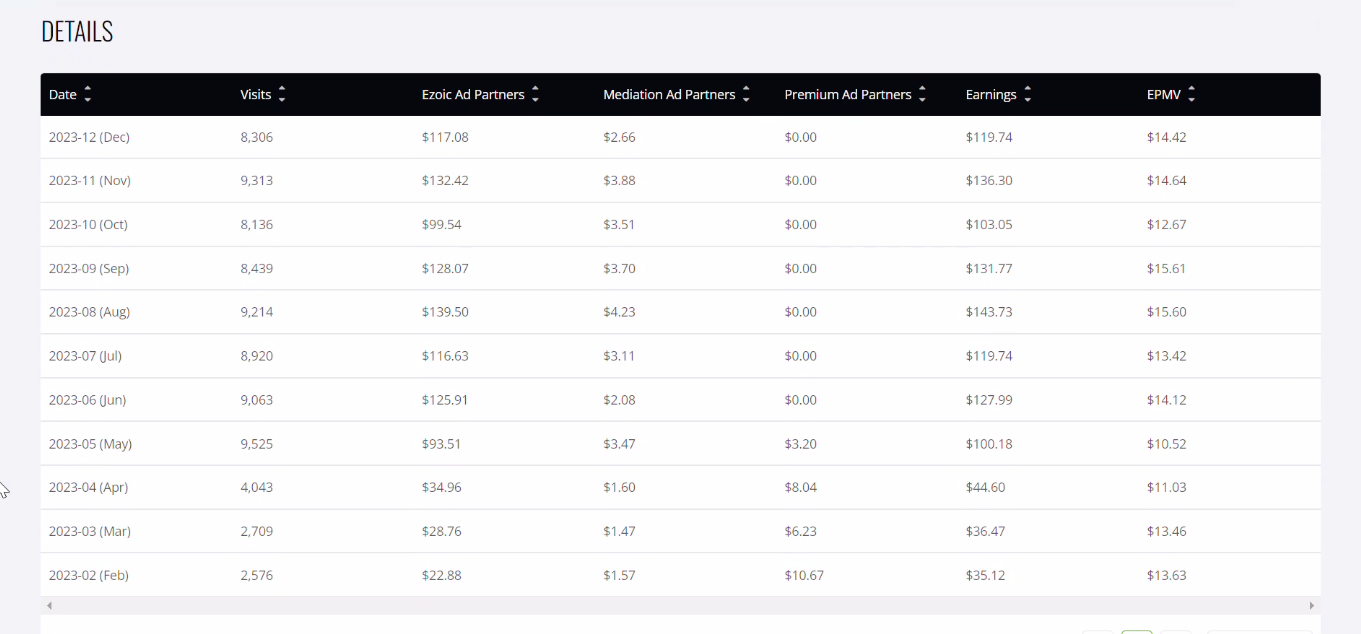Viewport: 1361px width, 634px height.
Task: Click the $44.60 earnings value
Action: tap(986, 487)
